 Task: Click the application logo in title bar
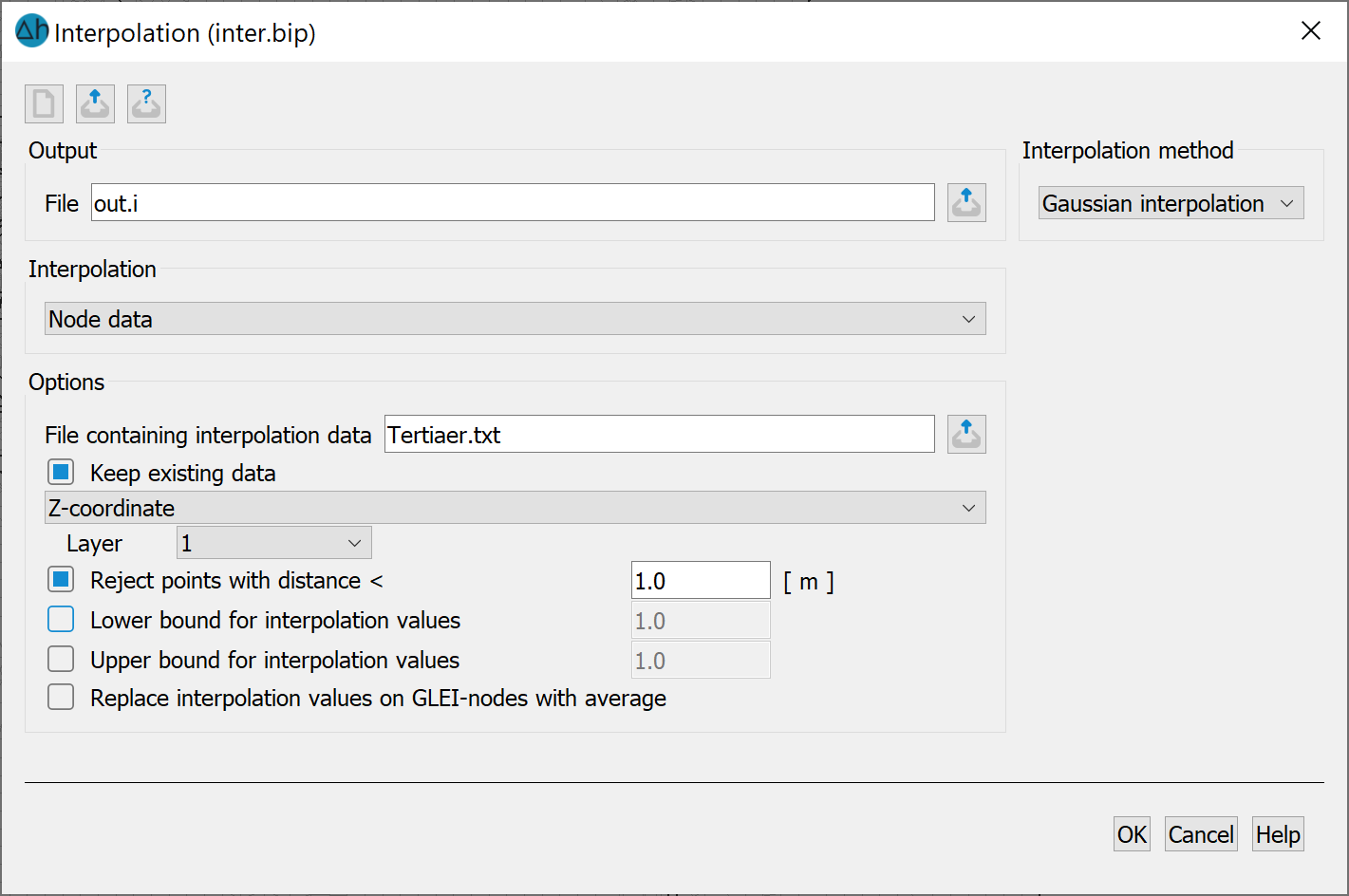point(31,31)
